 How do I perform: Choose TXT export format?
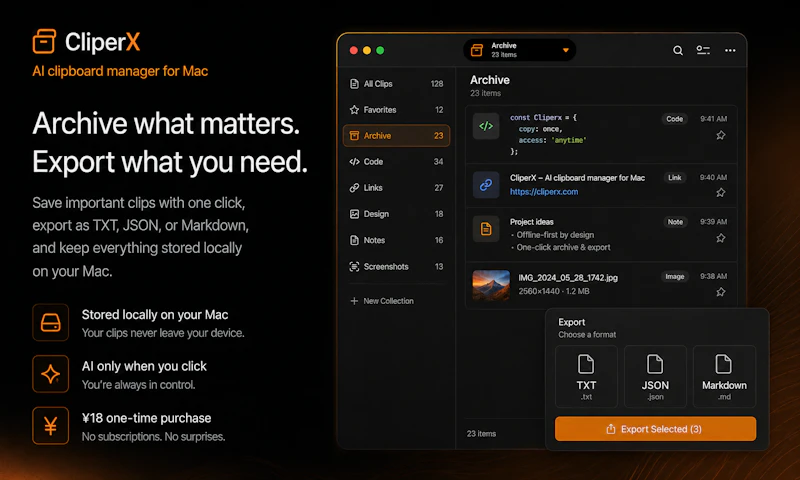tap(586, 376)
